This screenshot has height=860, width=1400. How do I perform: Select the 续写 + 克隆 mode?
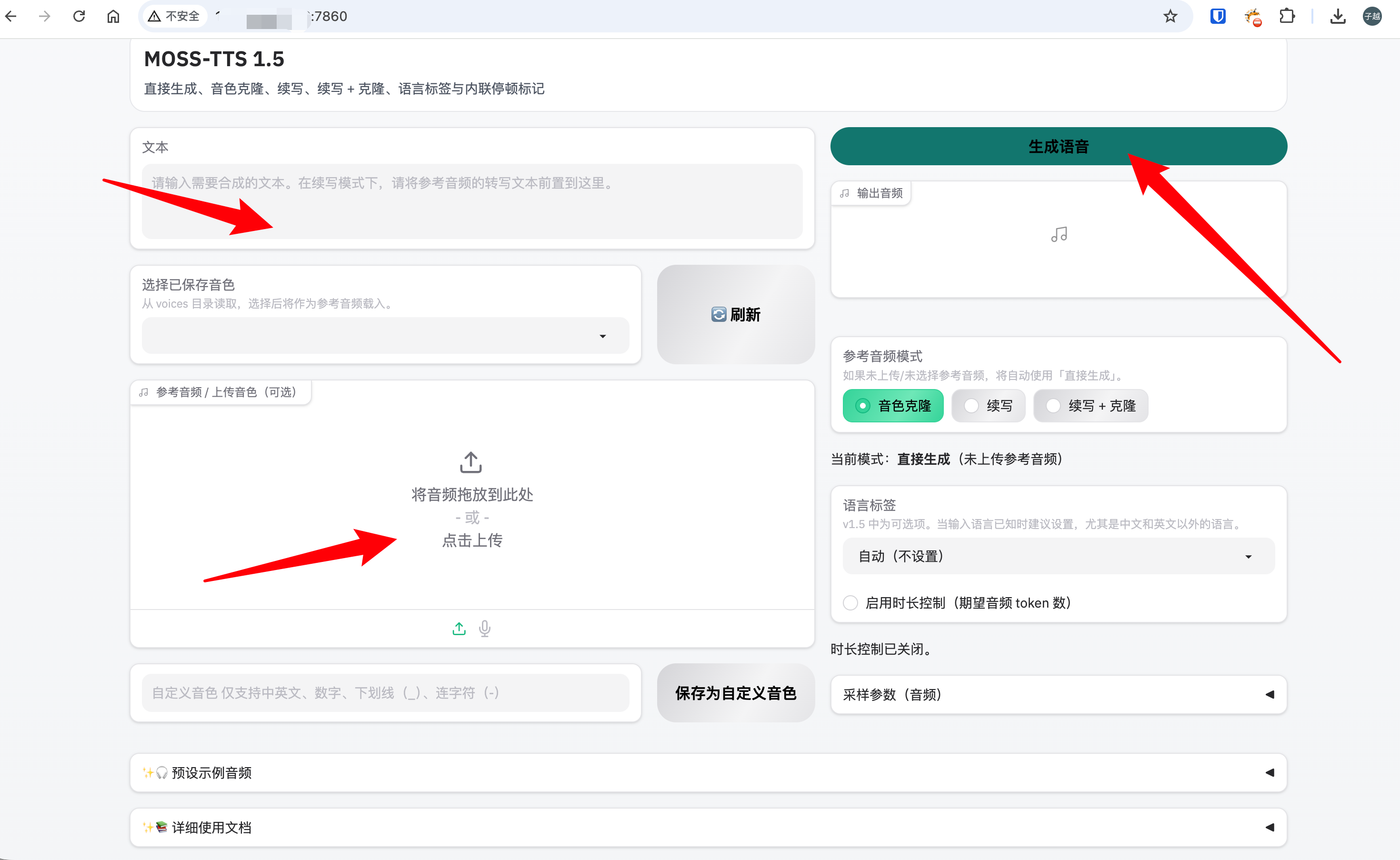tap(1090, 406)
